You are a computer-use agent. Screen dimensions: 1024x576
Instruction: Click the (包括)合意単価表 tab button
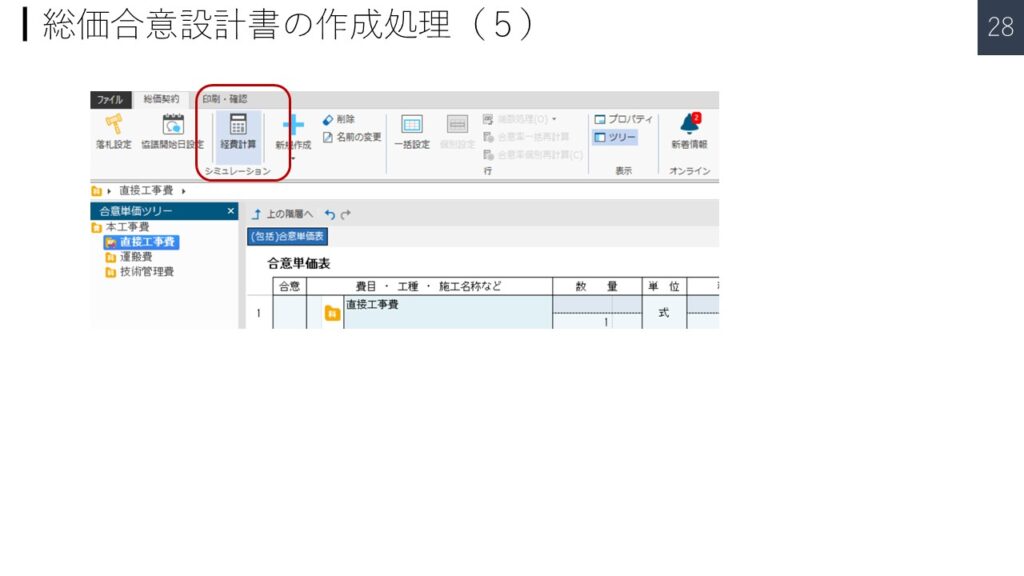pos(288,237)
